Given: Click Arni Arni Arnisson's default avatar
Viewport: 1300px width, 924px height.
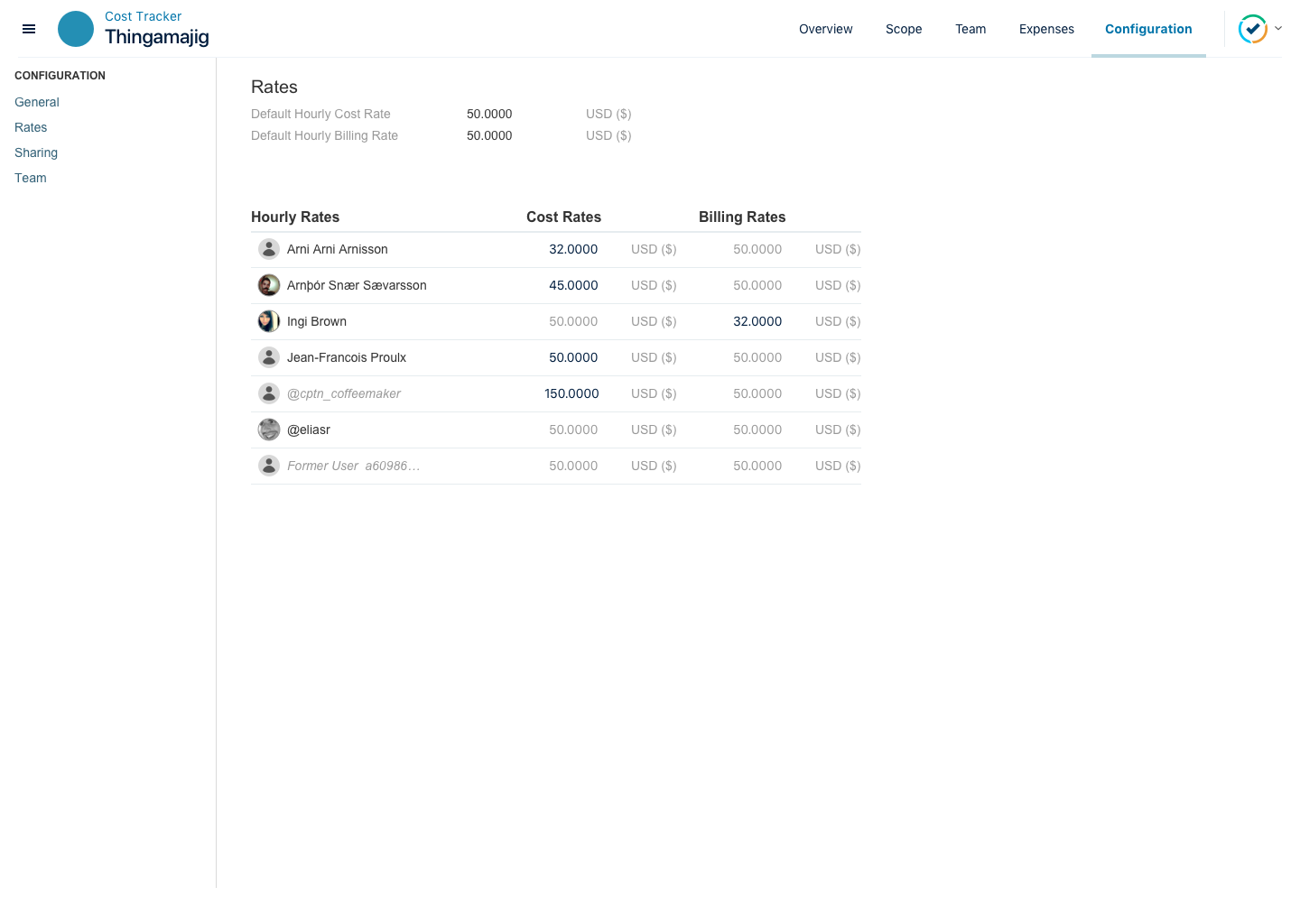Looking at the screenshot, I should point(269,249).
